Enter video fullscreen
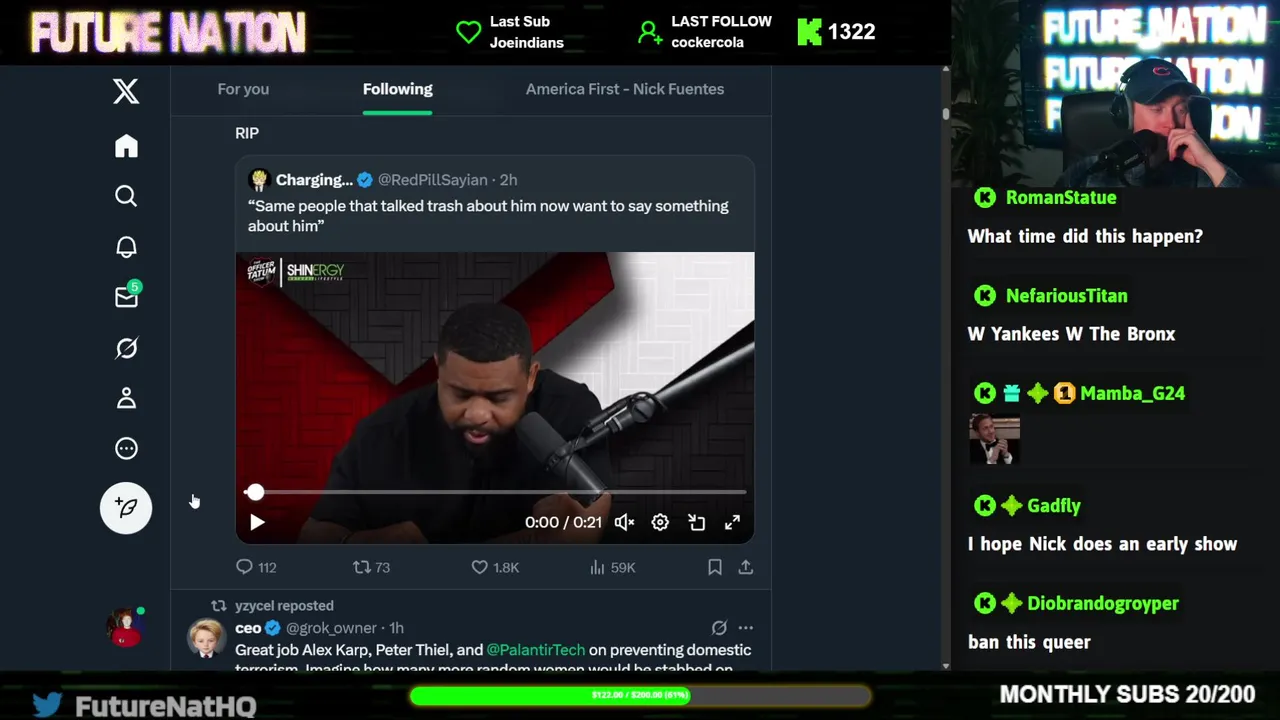The height and width of the screenshot is (720, 1280). [x=733, y=522]
